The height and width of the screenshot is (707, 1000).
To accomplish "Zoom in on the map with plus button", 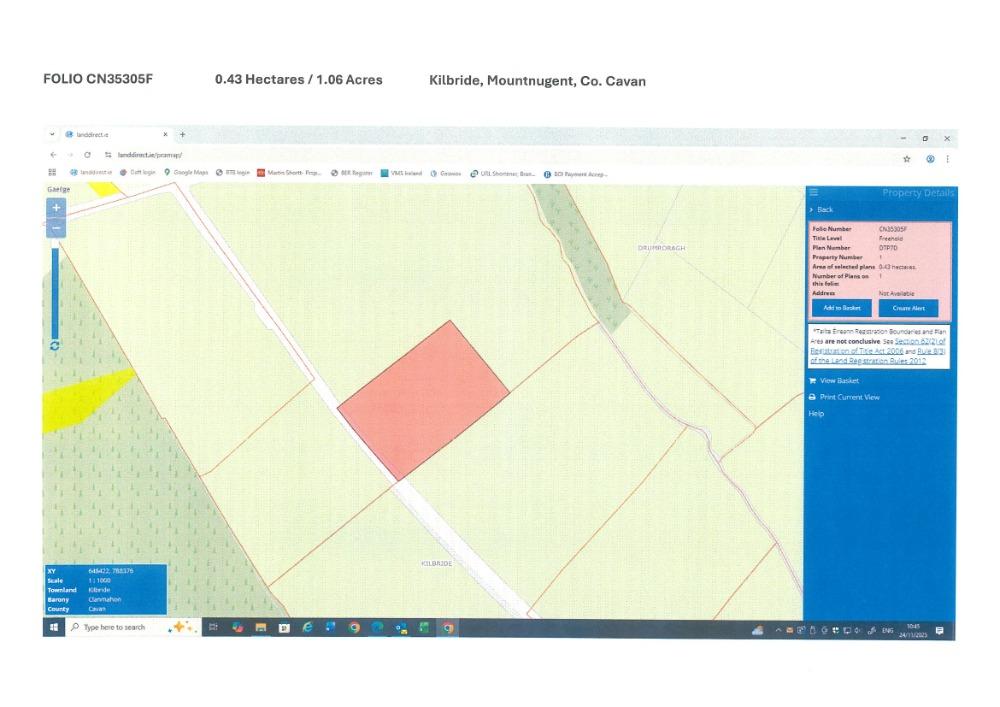I will coord(56,208).
